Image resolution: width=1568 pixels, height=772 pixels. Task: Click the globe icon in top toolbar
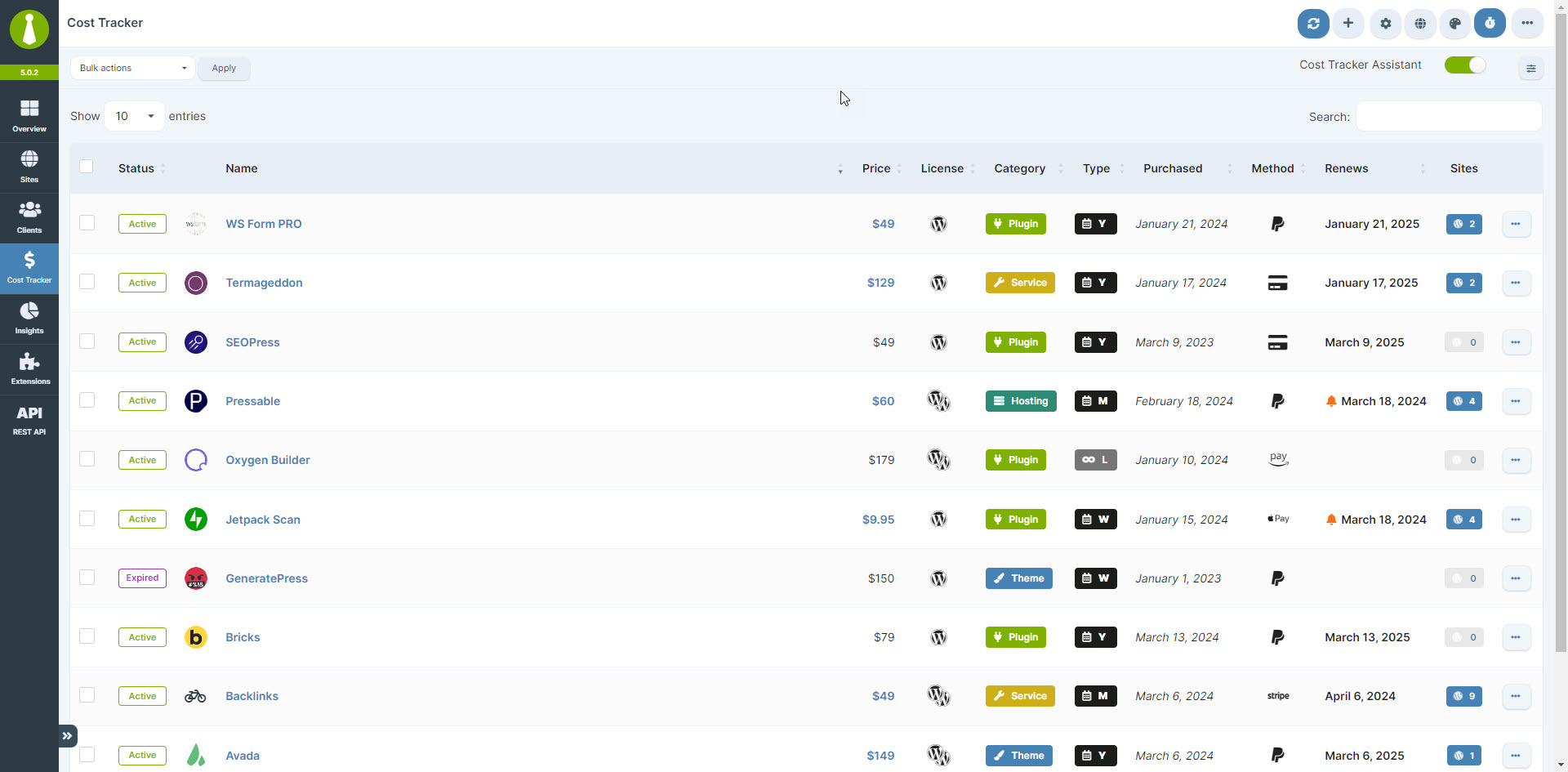pos(1421,24)
